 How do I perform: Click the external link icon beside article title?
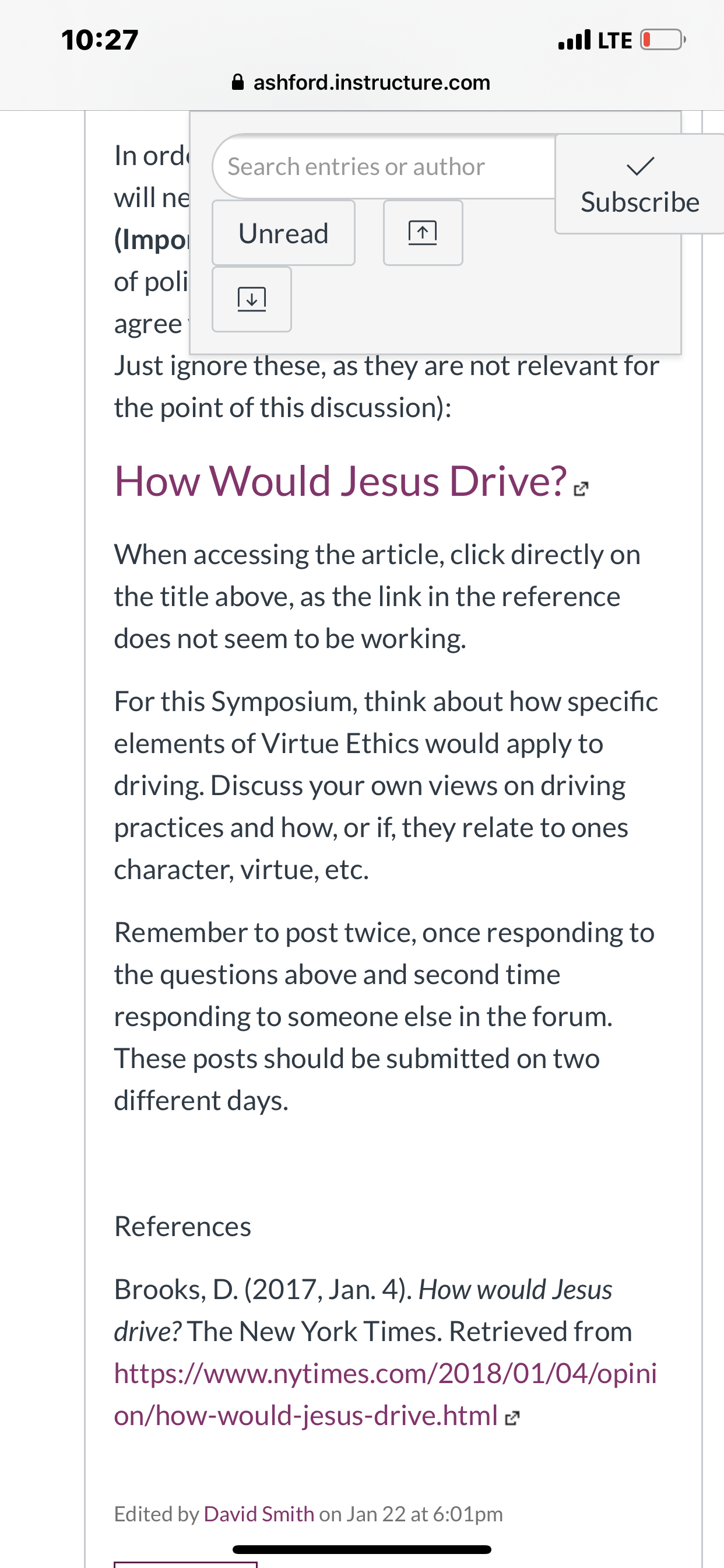(x=581, y=489)
